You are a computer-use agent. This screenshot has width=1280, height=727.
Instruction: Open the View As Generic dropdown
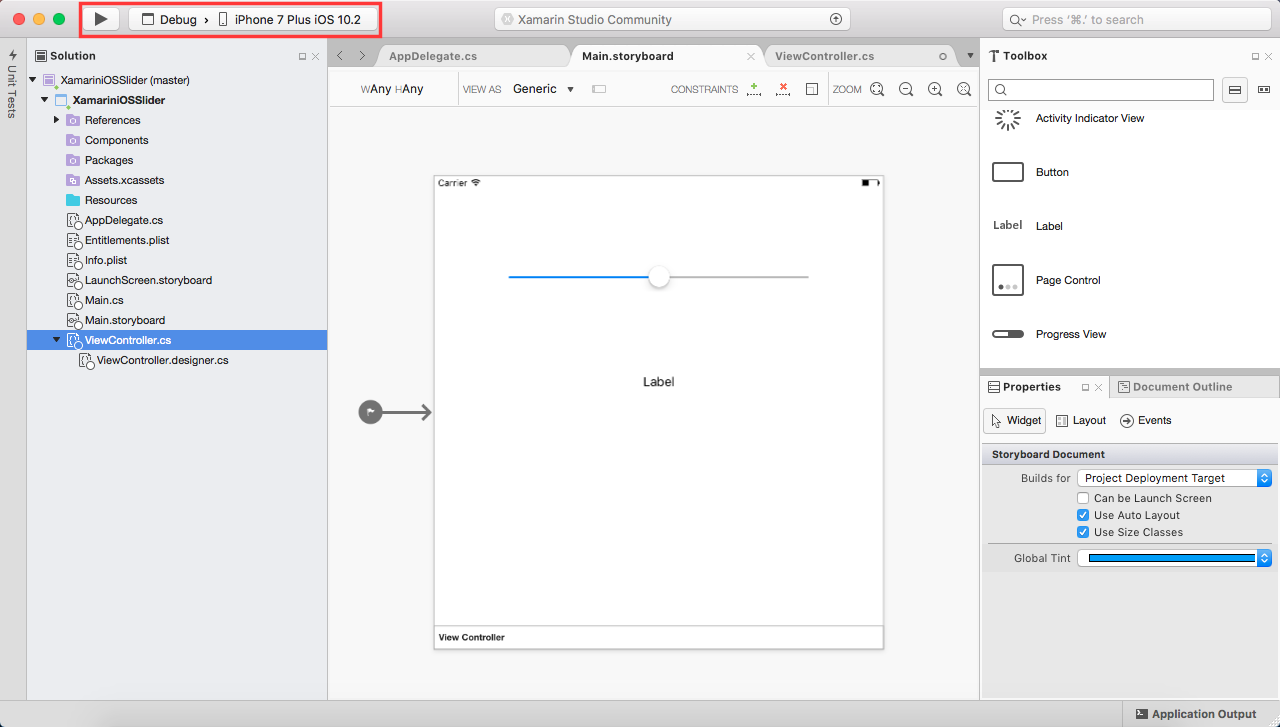(543, 89)
